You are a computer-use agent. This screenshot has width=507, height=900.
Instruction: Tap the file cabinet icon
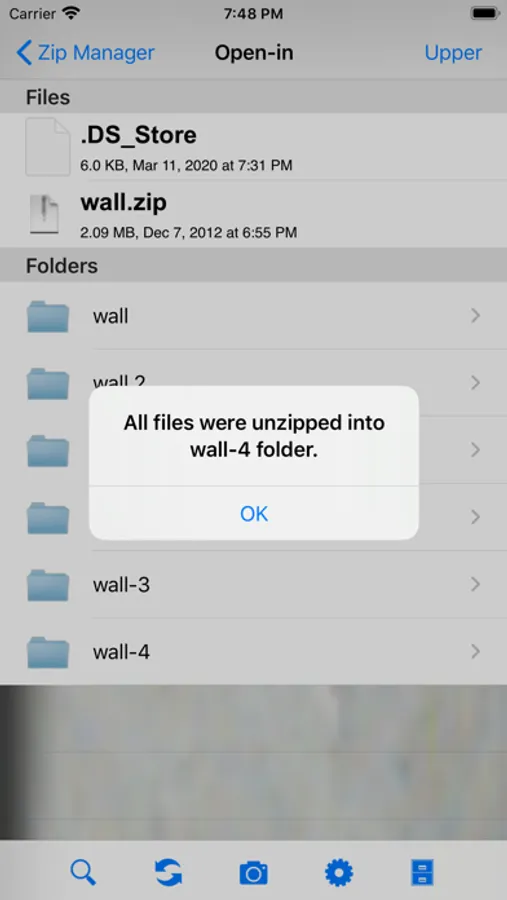(x=423, y=872)
